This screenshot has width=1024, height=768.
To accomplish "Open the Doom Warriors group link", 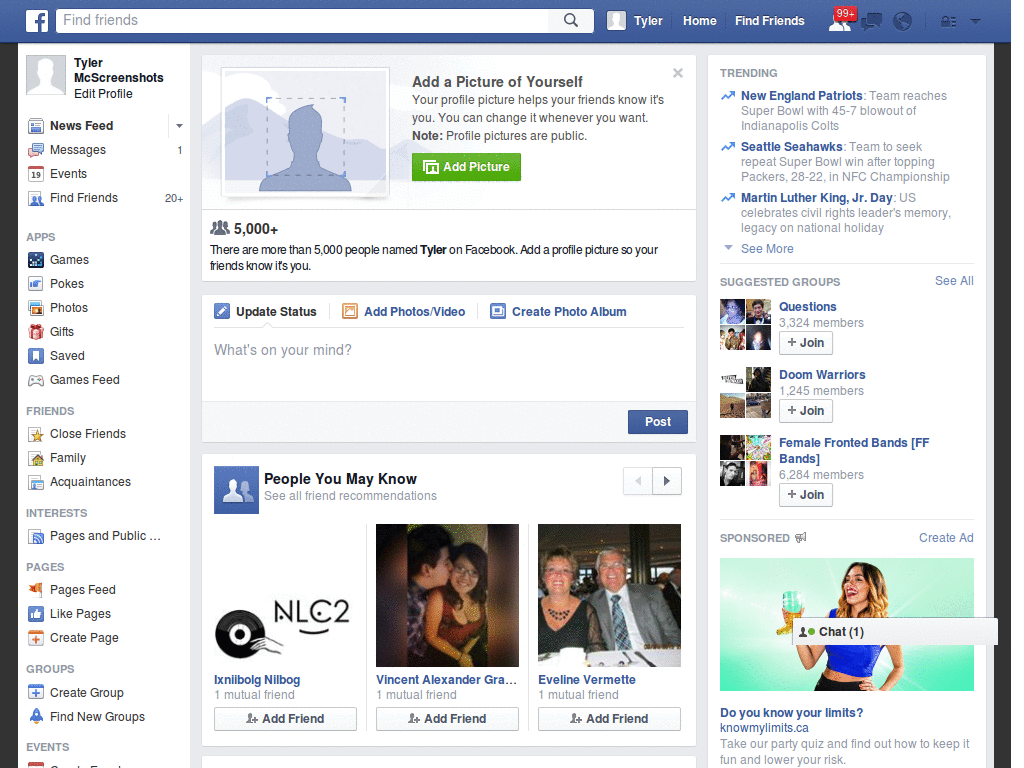I will tap(822, 375).
